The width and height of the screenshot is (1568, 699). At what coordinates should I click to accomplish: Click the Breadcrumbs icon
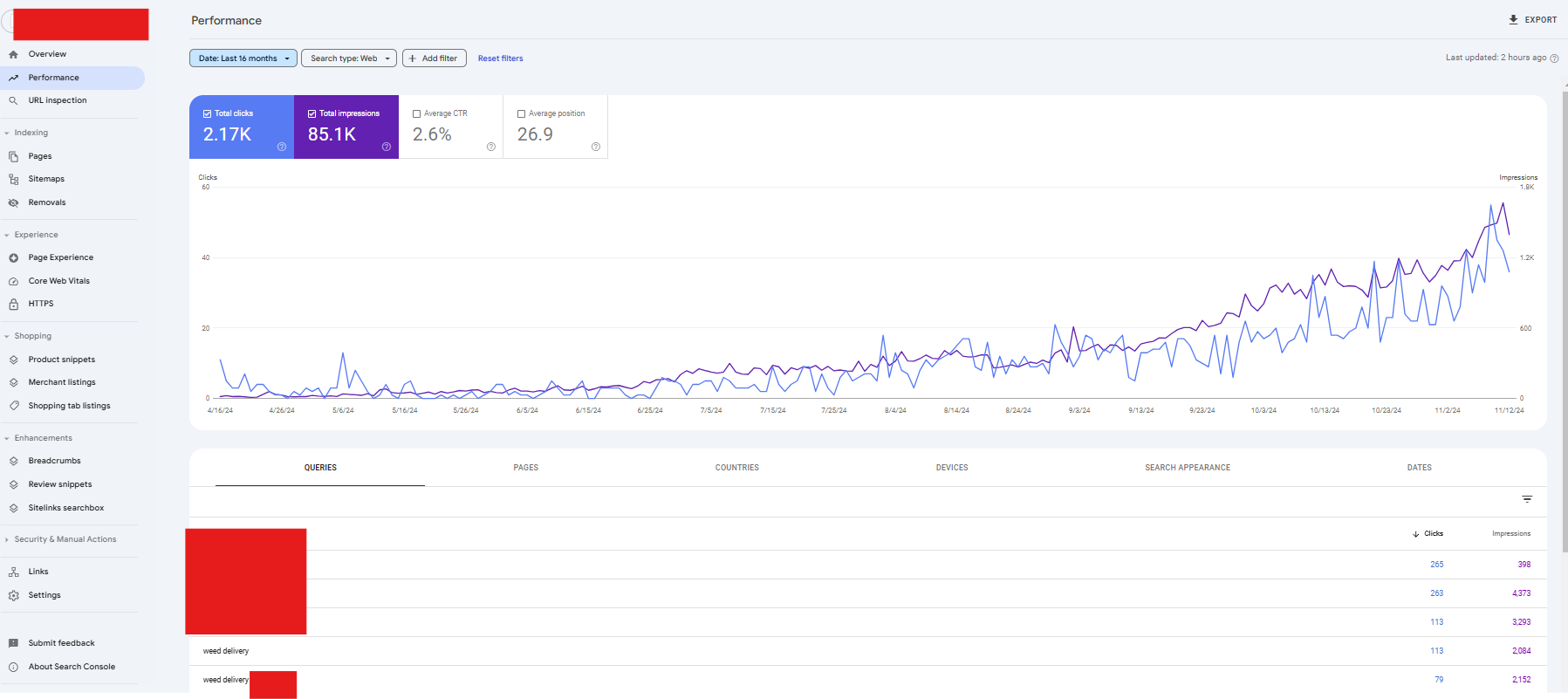coord(13,461)
